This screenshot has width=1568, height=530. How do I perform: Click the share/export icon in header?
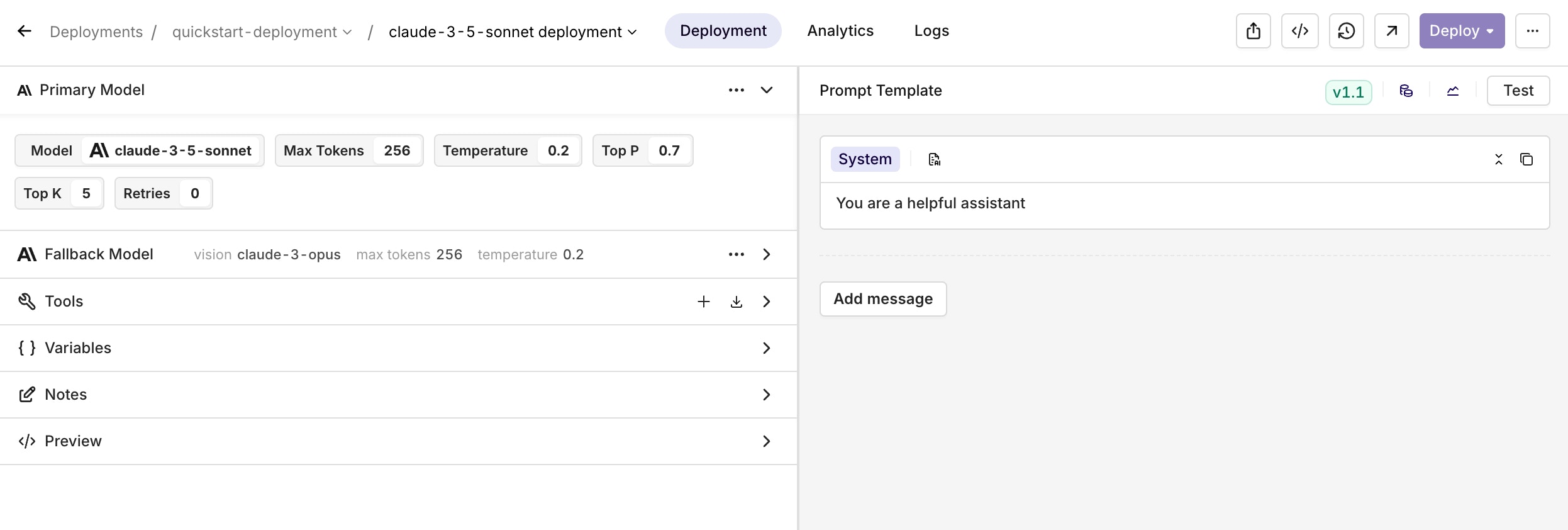point(1253,31)
